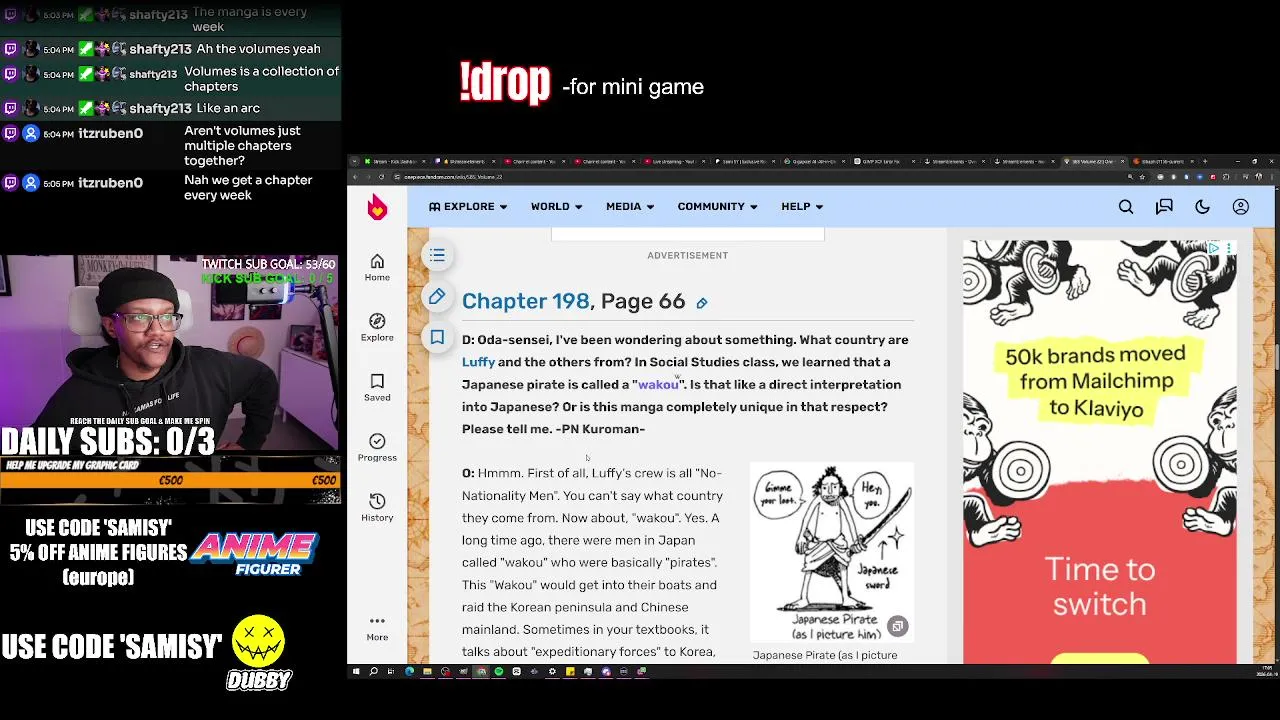Image resolution: width=1280 pixels, height=720 pixels.
Task: Open the Fandom Home sidebar item
Action: [377, 267]
